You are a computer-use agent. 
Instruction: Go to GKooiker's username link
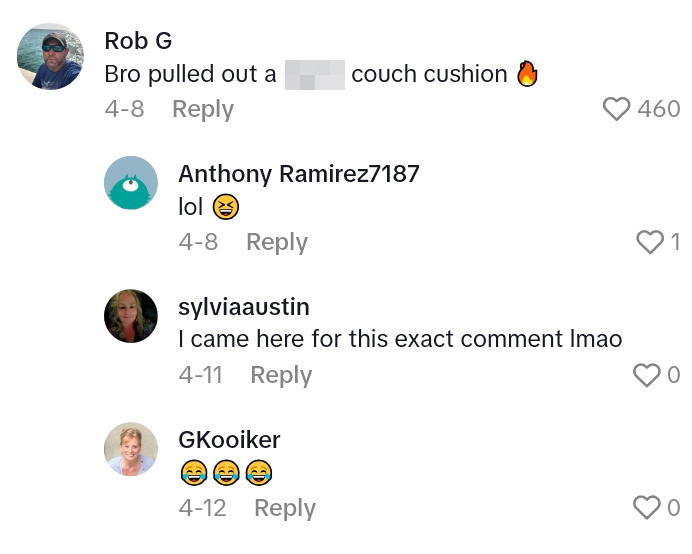(229, 440)
